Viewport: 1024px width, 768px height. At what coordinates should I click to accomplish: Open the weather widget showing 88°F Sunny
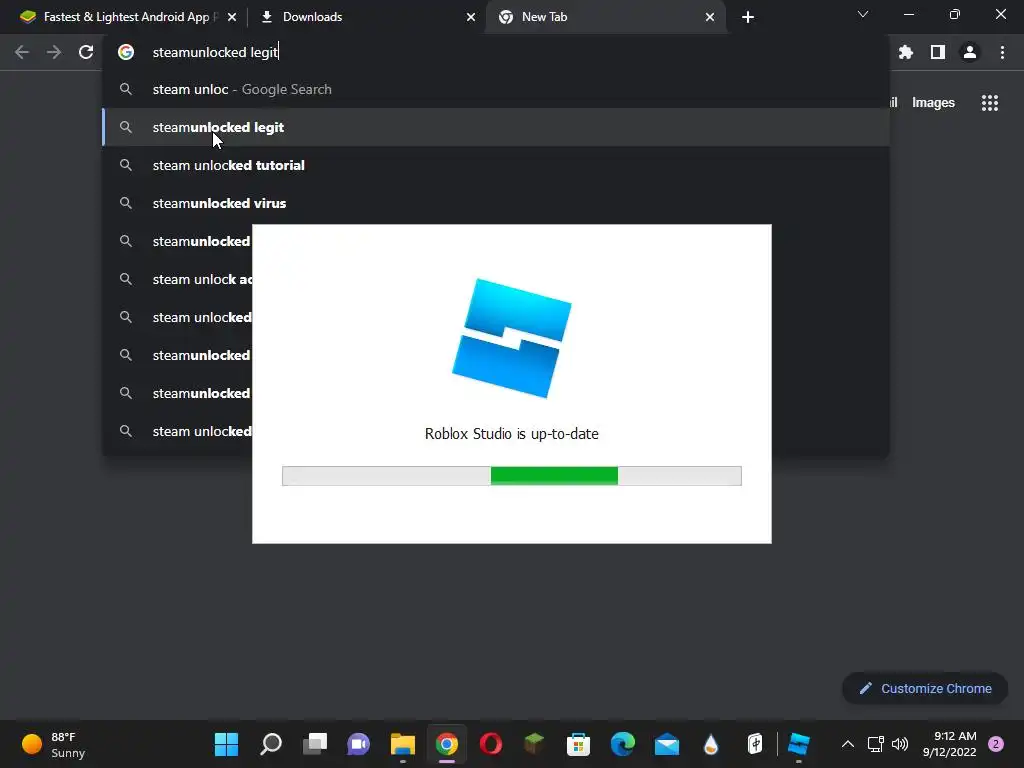[x=54, y=744]
